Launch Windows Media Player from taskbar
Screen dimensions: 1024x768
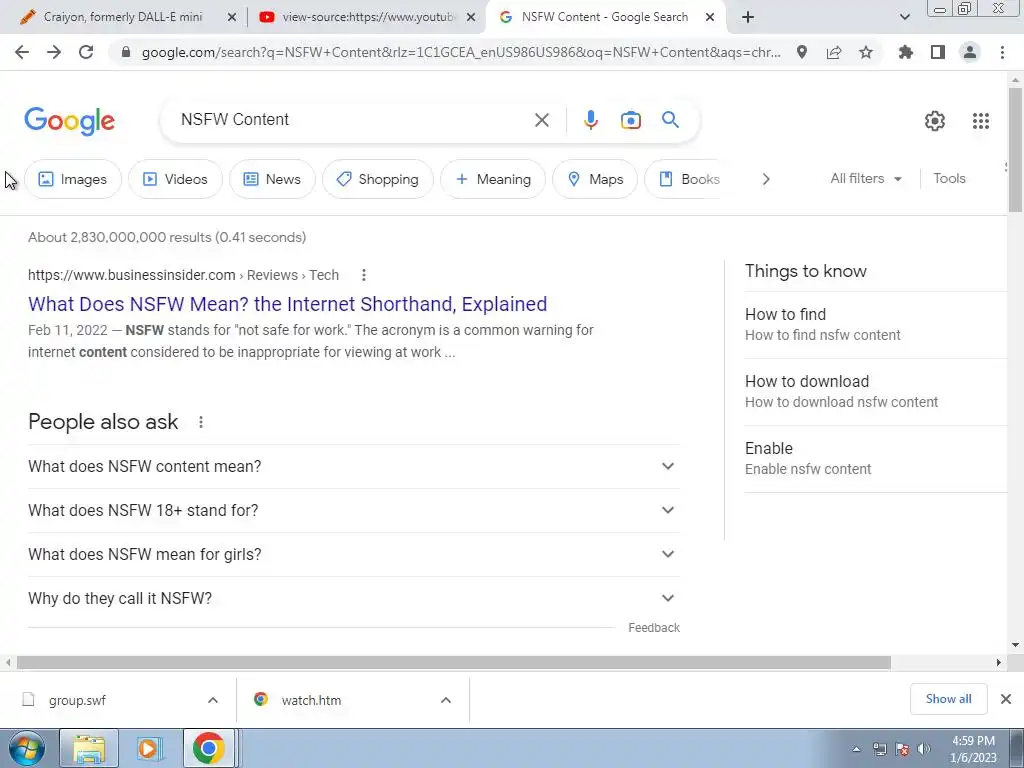[x=150, y=748]
